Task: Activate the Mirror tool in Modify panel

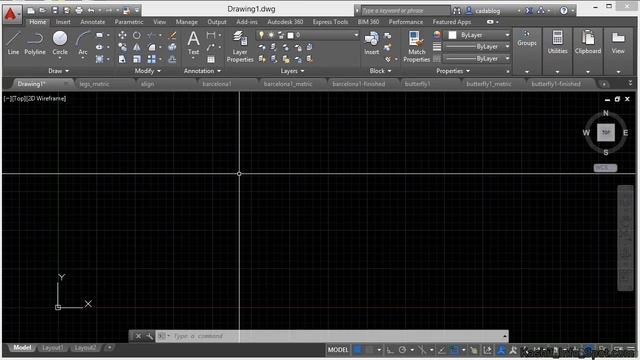Action: click(x=137, y=47)
